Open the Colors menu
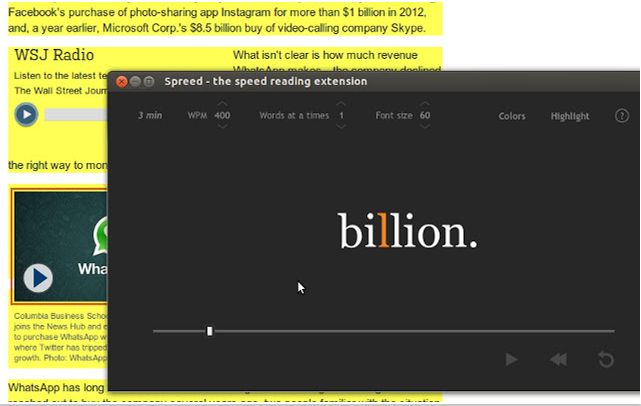The image size is (641, 406). 512,116
